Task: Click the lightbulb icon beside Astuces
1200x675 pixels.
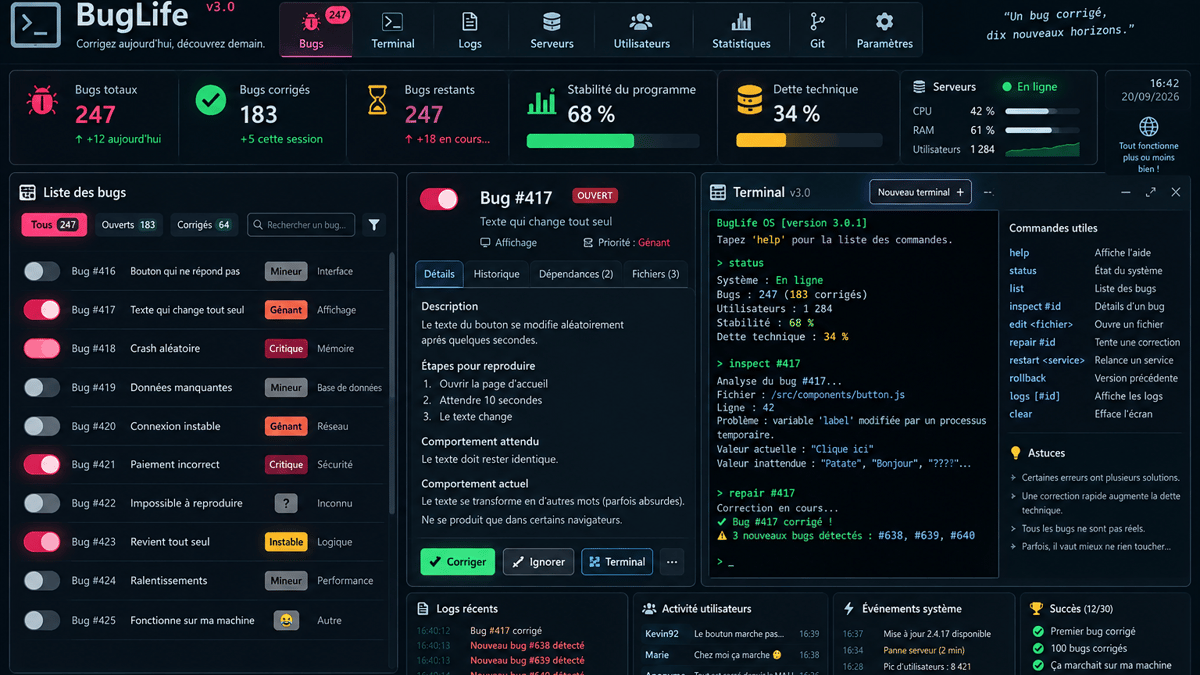Action: point(1016,453)
